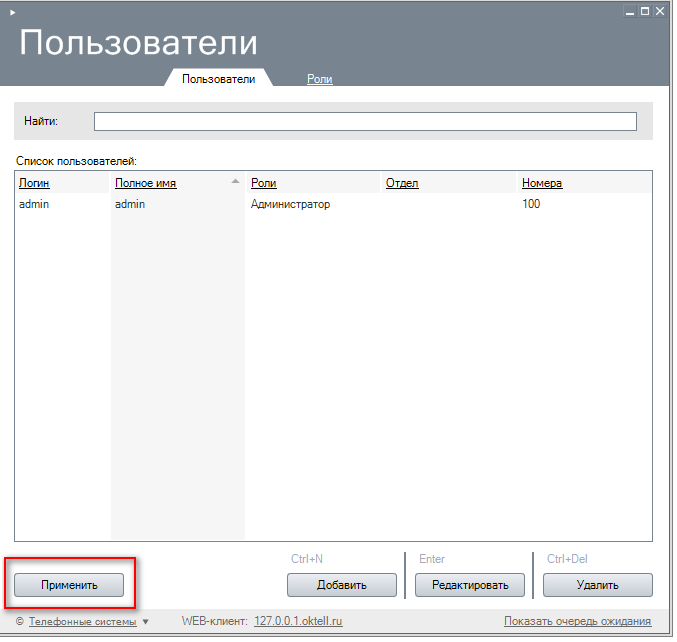This screenshot has height=642, width=677.
Task: Sort by the Номера column header
Action: [x=542, y=183]
